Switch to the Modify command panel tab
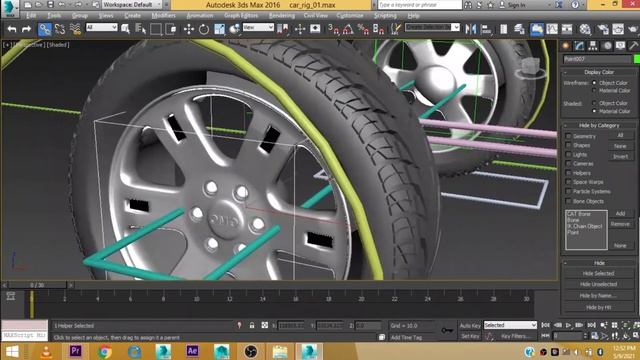The image size is (640, 360). (579, 46)
